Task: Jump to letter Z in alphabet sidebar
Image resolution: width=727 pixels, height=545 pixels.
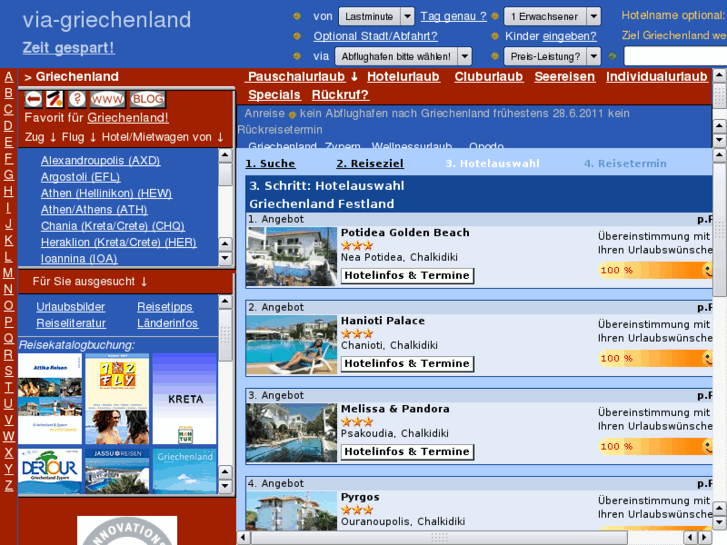Action: click(x=8, y=486)
